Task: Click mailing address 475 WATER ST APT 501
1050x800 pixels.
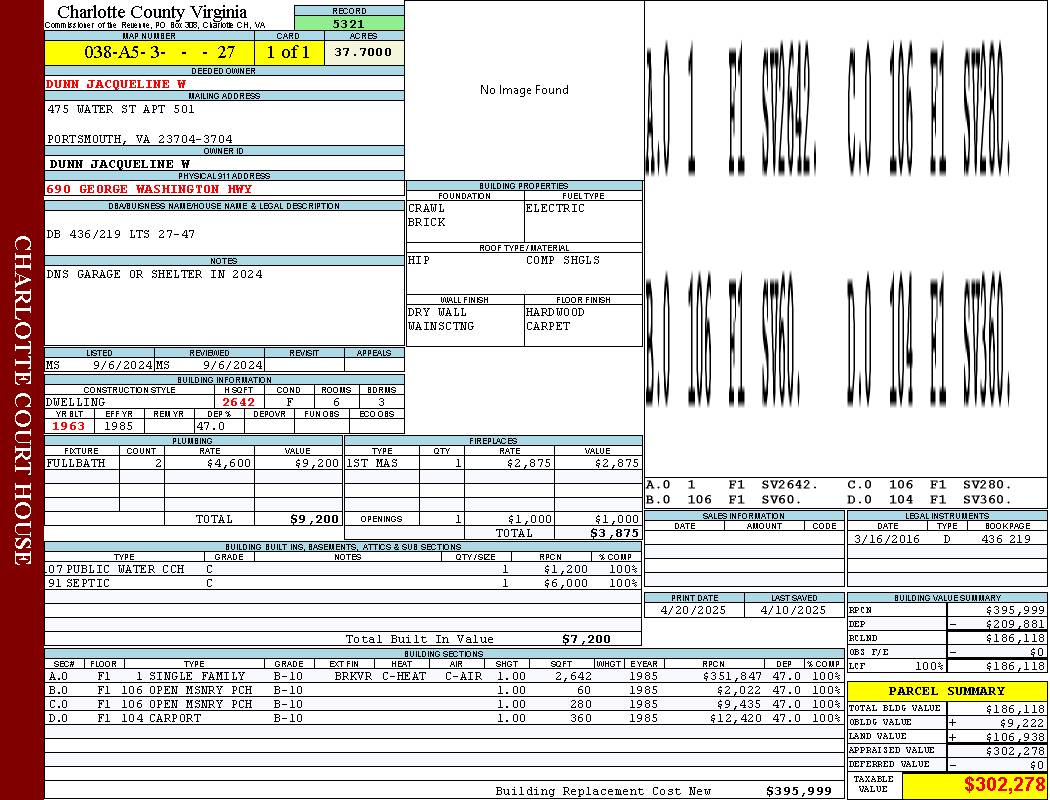Action: [x=121, y=108]
